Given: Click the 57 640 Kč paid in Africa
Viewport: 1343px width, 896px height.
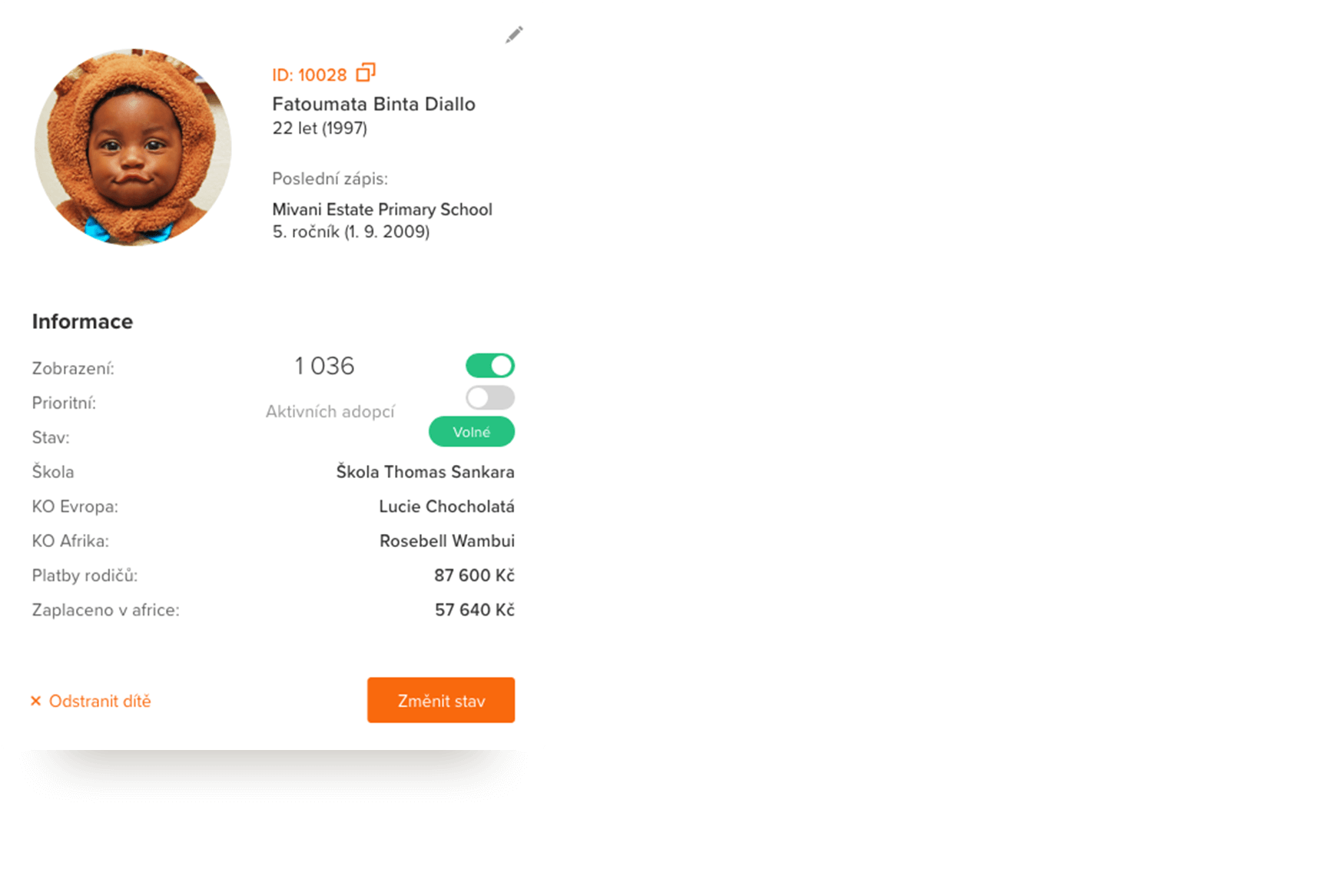Looking at the screenshot, I should 475,610.
